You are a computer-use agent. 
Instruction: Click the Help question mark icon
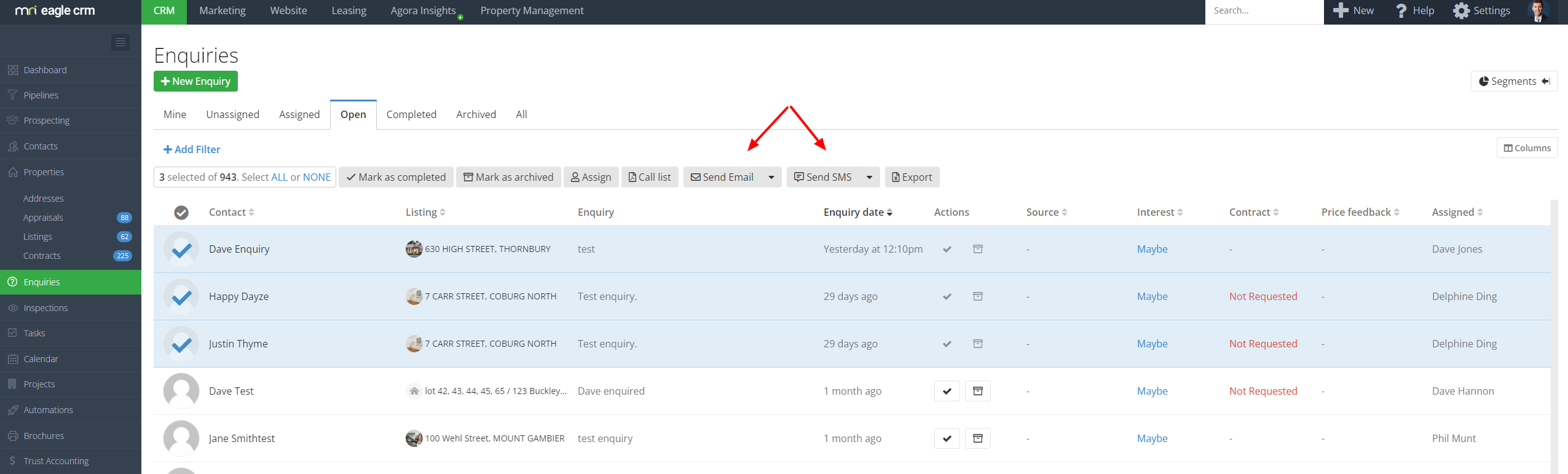point(1401,11)
